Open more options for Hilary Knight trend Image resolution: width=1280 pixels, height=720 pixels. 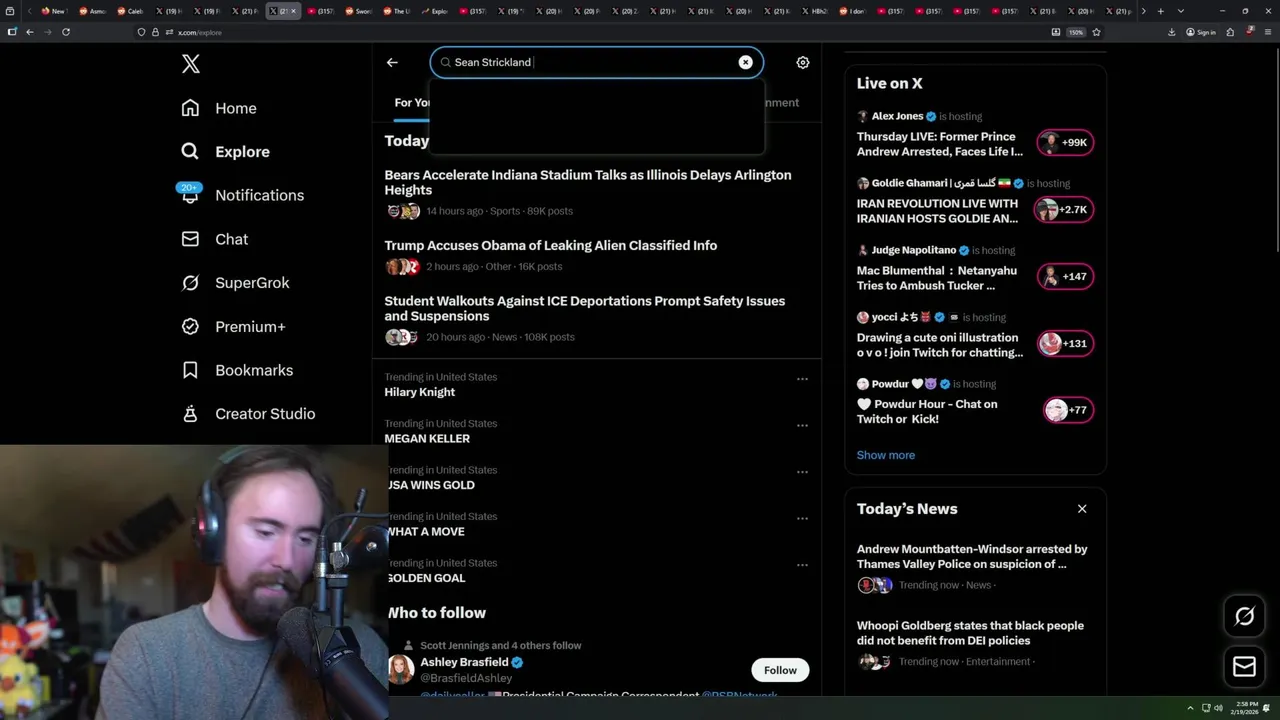coord(802,379)
